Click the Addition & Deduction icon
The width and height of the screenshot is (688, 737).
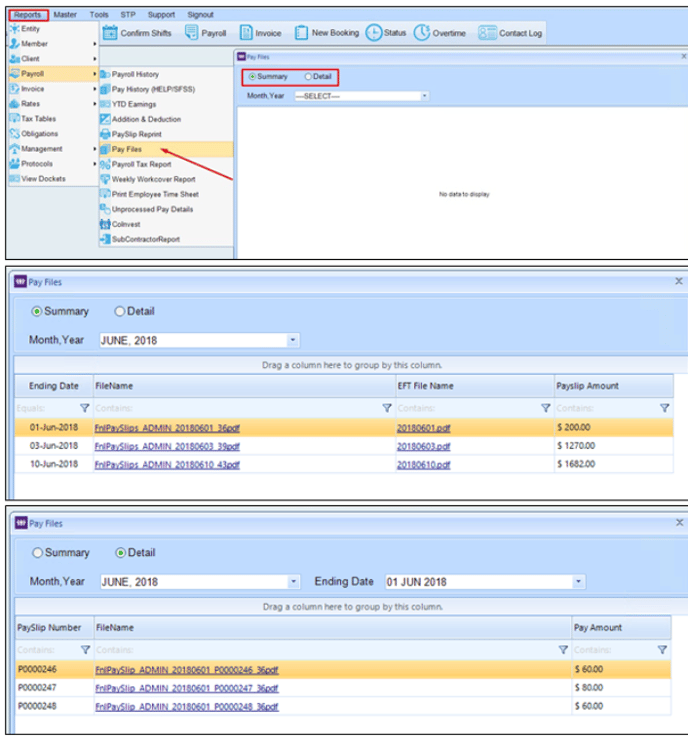tap(105, 119)
